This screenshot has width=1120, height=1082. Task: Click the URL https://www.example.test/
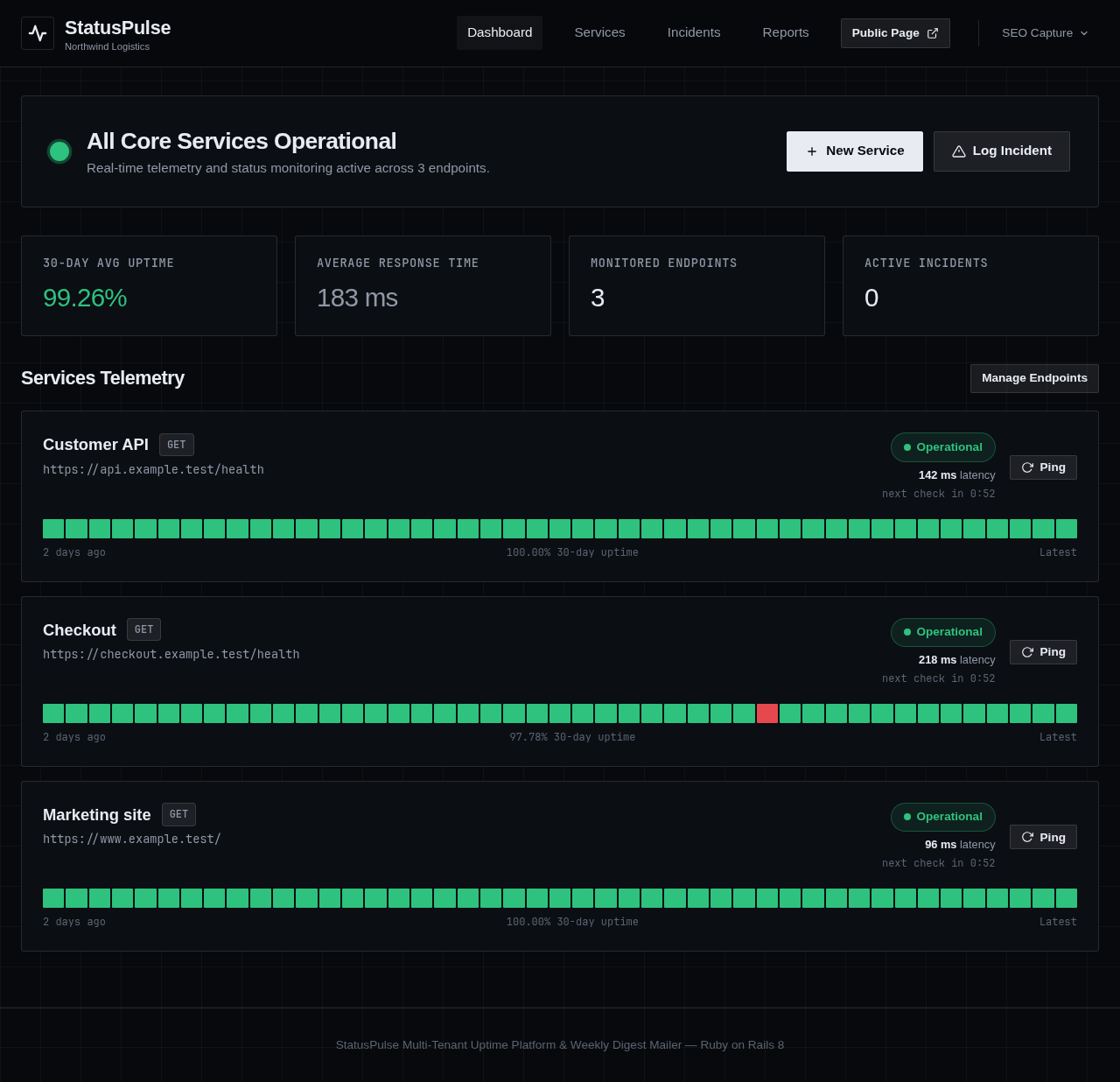click(132, 840)
